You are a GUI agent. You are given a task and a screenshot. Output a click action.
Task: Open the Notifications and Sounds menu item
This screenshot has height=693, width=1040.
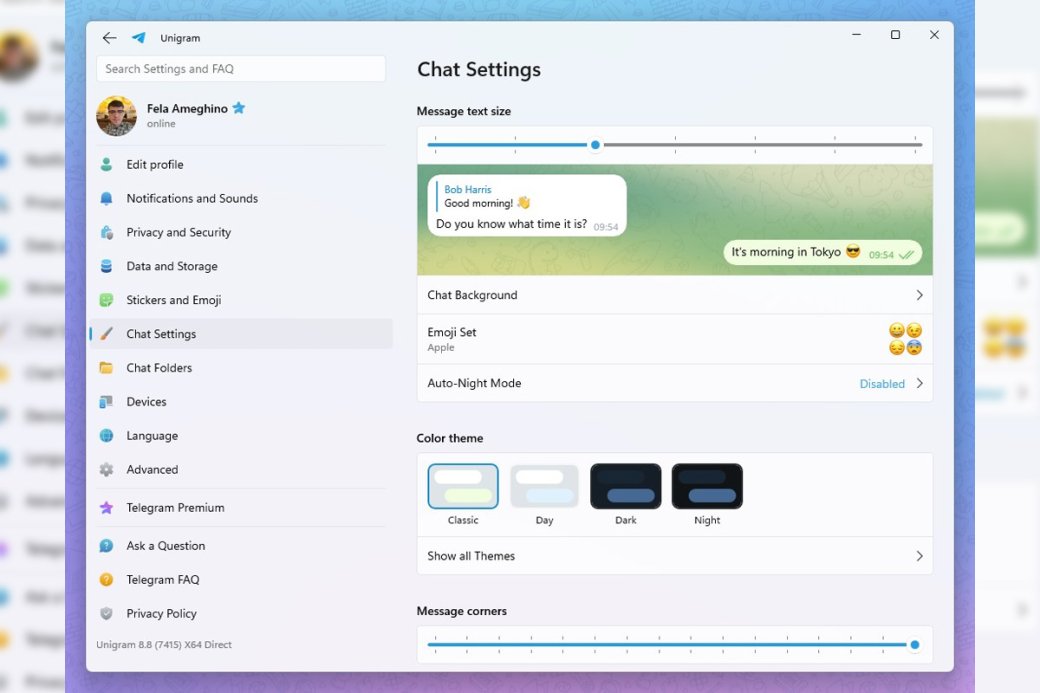coord(241,198)
